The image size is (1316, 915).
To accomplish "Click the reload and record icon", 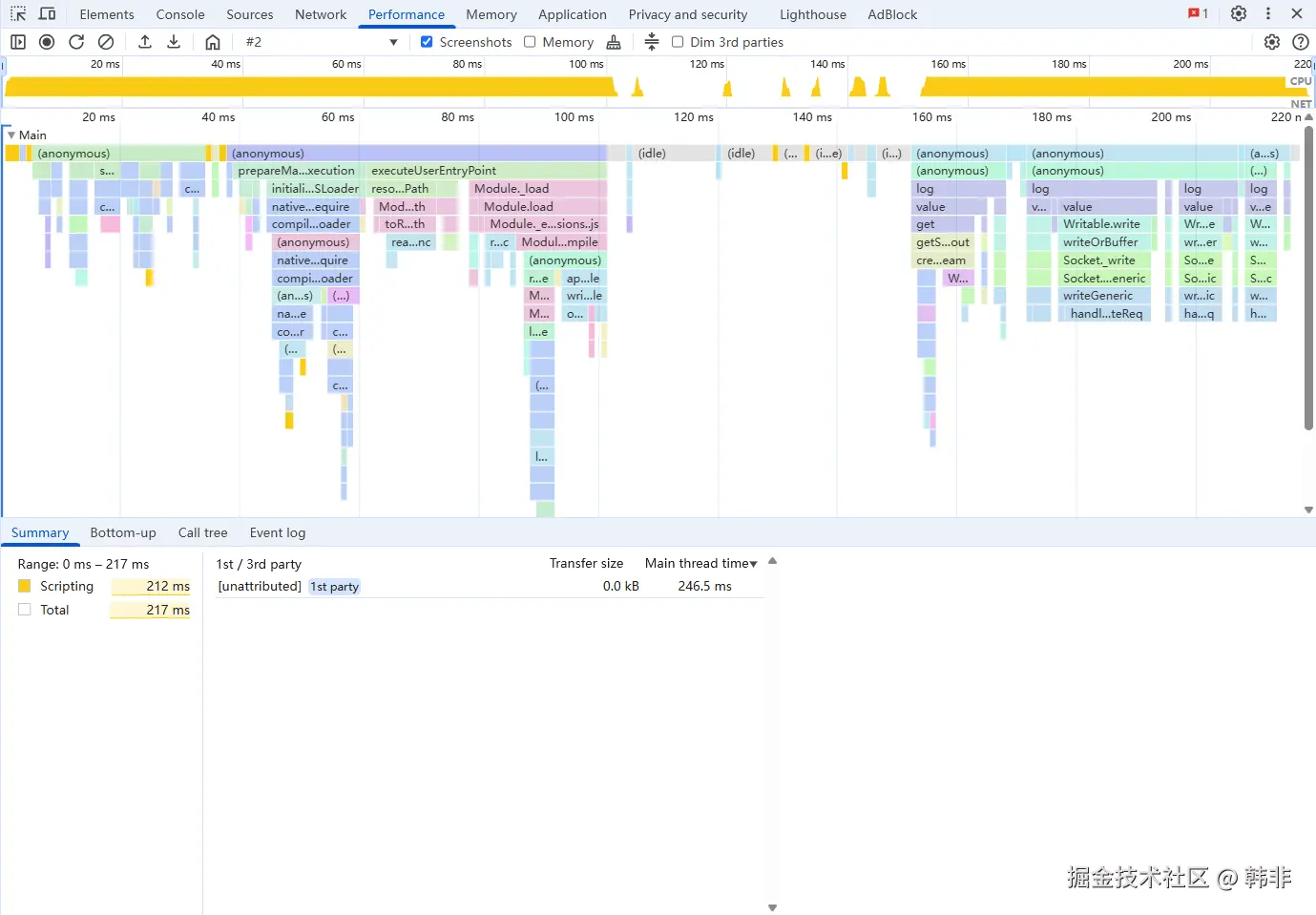I will point(76,42).
